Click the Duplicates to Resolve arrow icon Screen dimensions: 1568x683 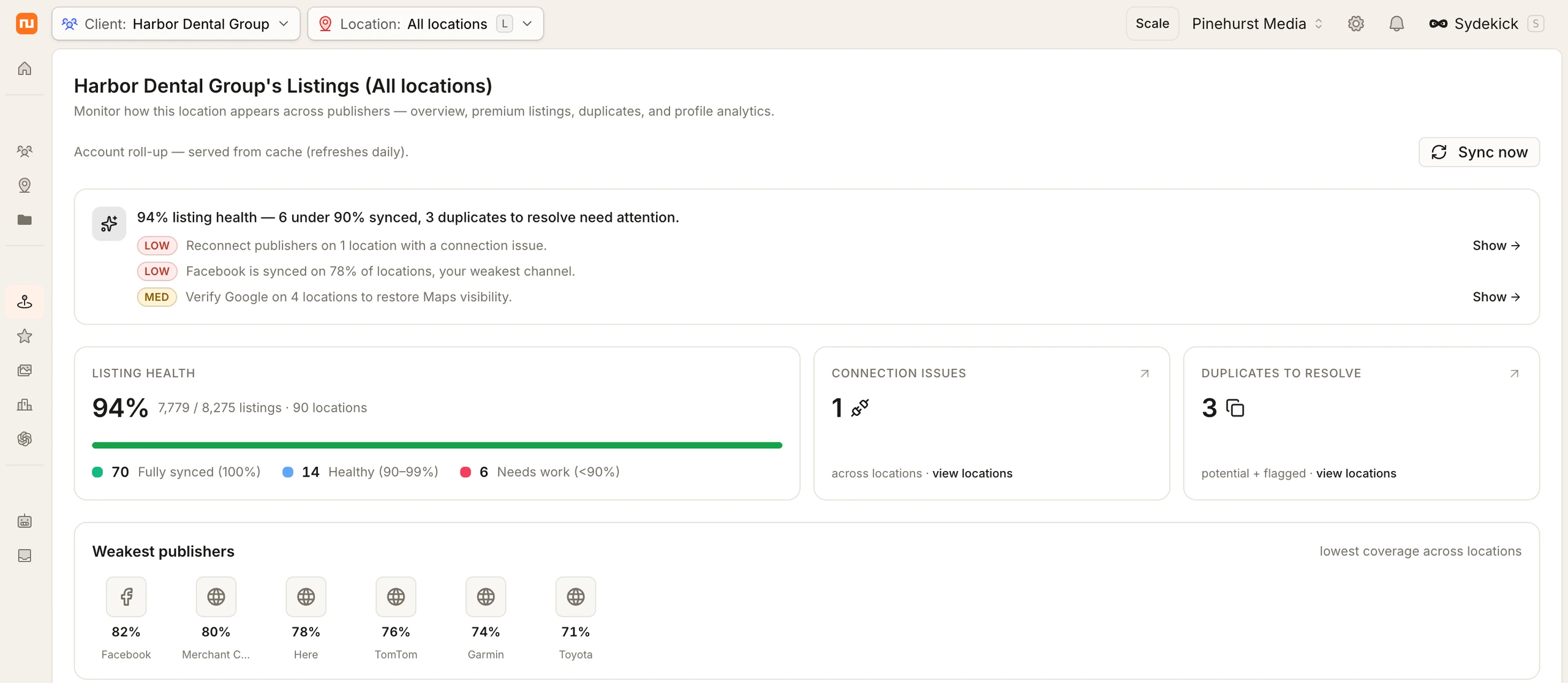1514,373
